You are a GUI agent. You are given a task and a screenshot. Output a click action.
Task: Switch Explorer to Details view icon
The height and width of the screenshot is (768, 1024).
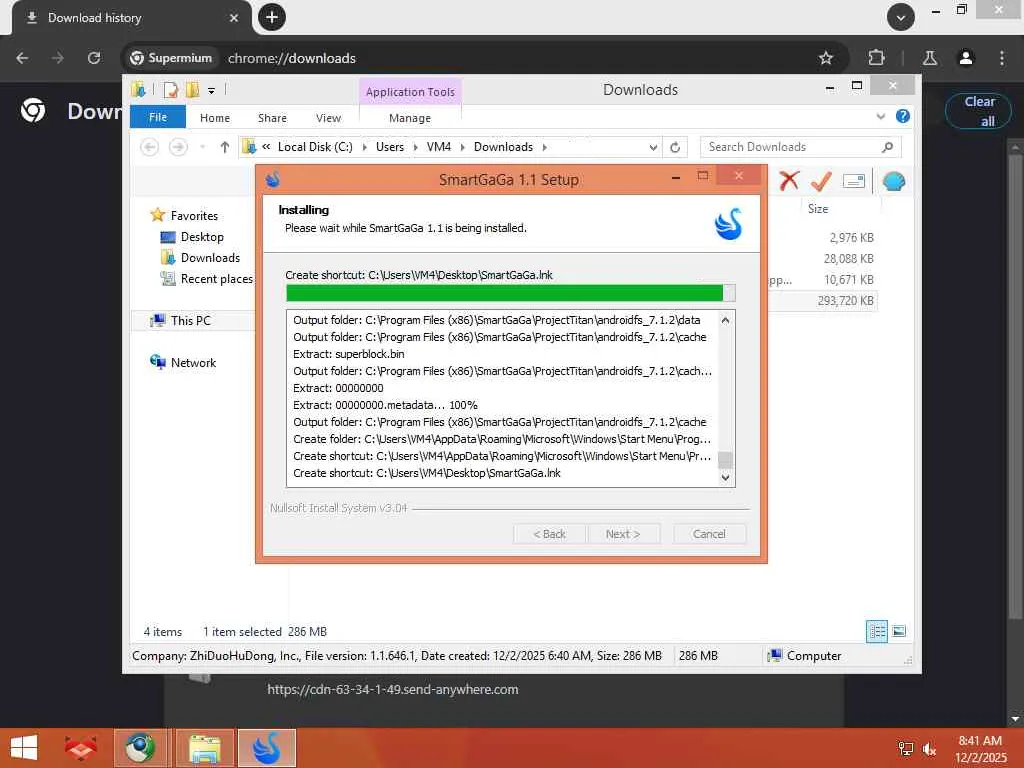point(876,631)
